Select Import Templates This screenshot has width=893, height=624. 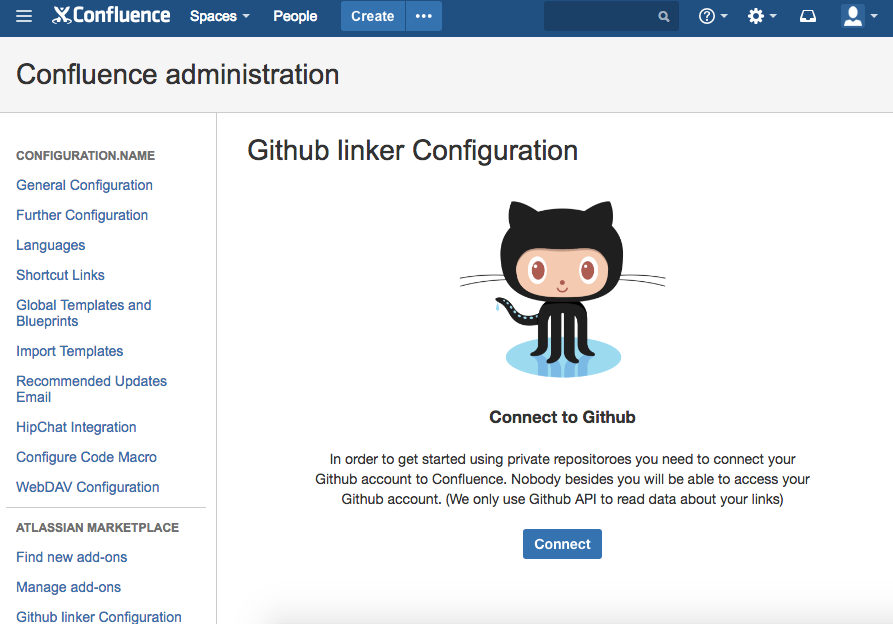[69, 351]
